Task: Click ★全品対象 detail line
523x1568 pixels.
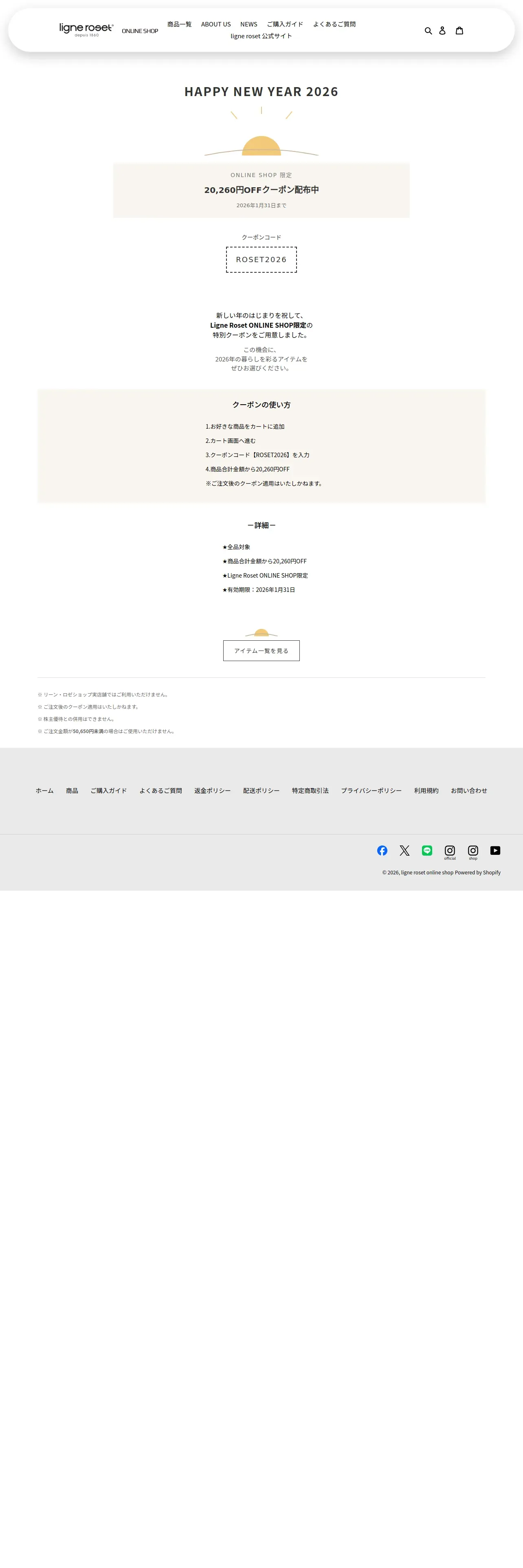Action: (236, 547)
